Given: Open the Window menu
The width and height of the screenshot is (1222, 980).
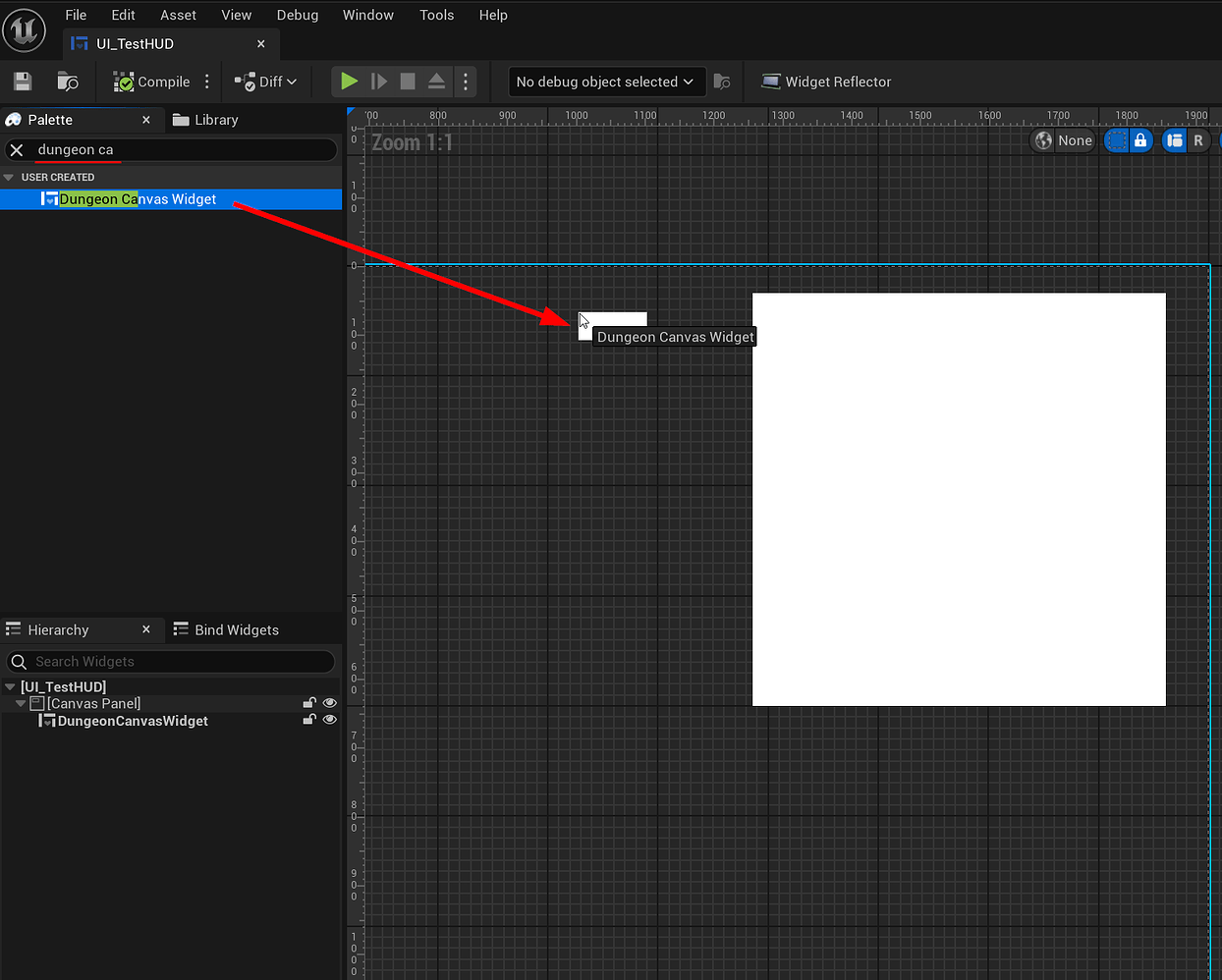Looking at the screenshot, I should [x=368, y=15].
